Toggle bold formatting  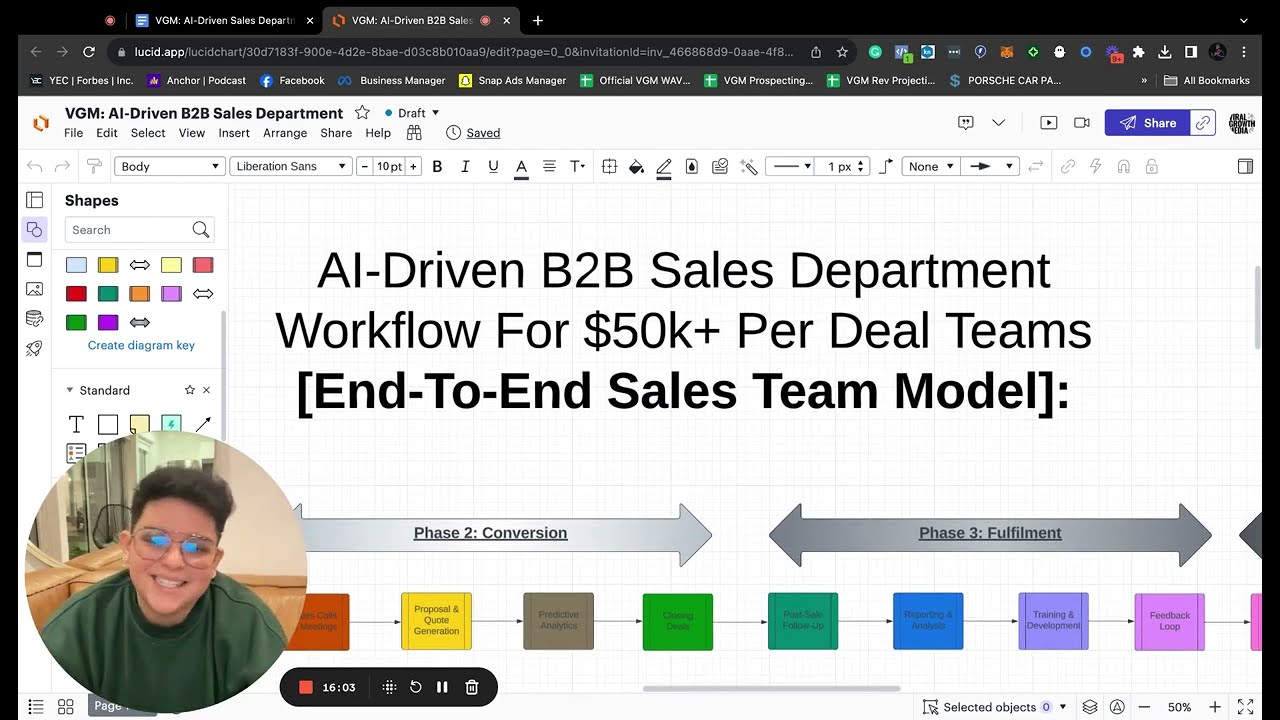tap(437, 166)
